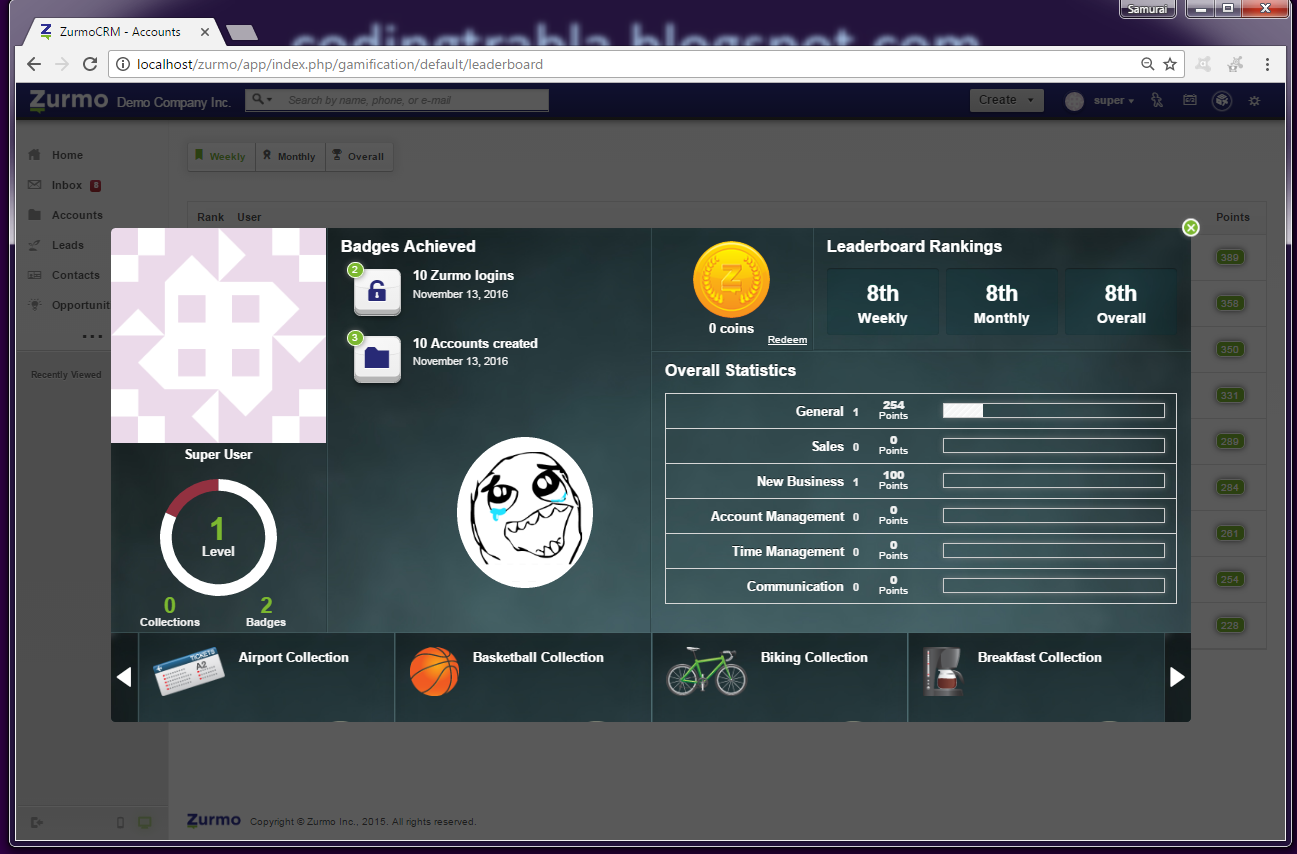Image resolution: width=1297 pixels, height=854 pixels.
Task: Show previous collections with left arrow
Action: point(124,677)
